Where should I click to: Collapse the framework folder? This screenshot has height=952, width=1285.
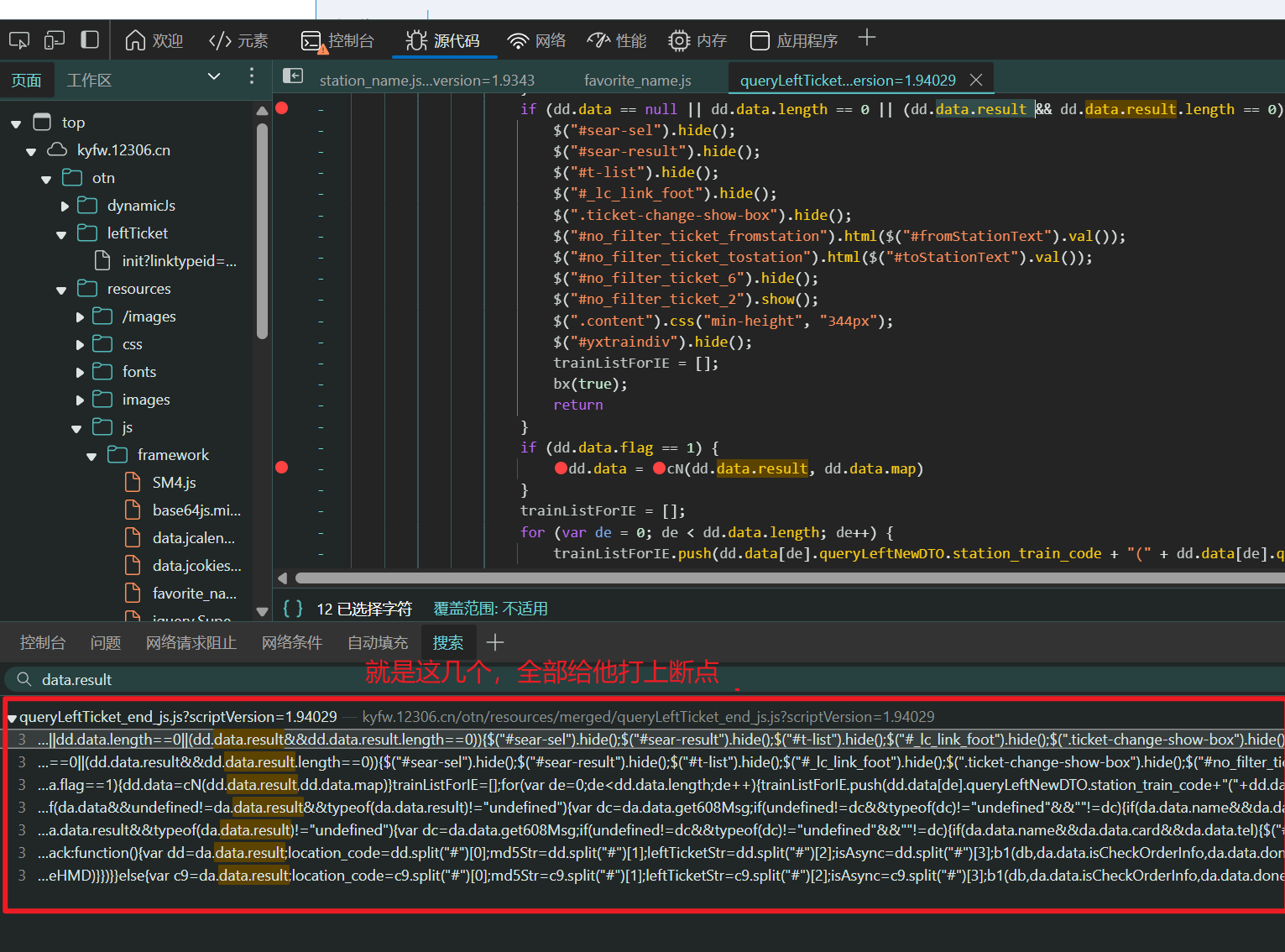point(91,456)
